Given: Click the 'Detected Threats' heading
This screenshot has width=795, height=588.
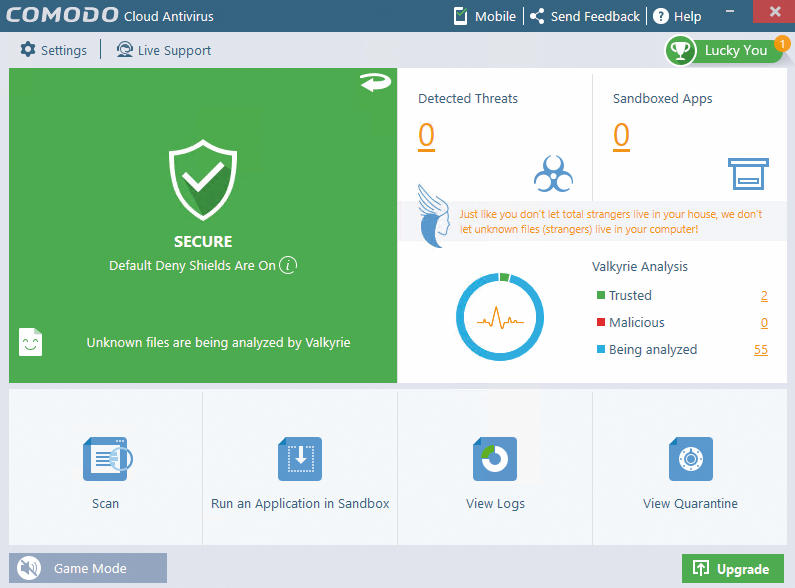Looking at the screenshot, I should (468, 98).
